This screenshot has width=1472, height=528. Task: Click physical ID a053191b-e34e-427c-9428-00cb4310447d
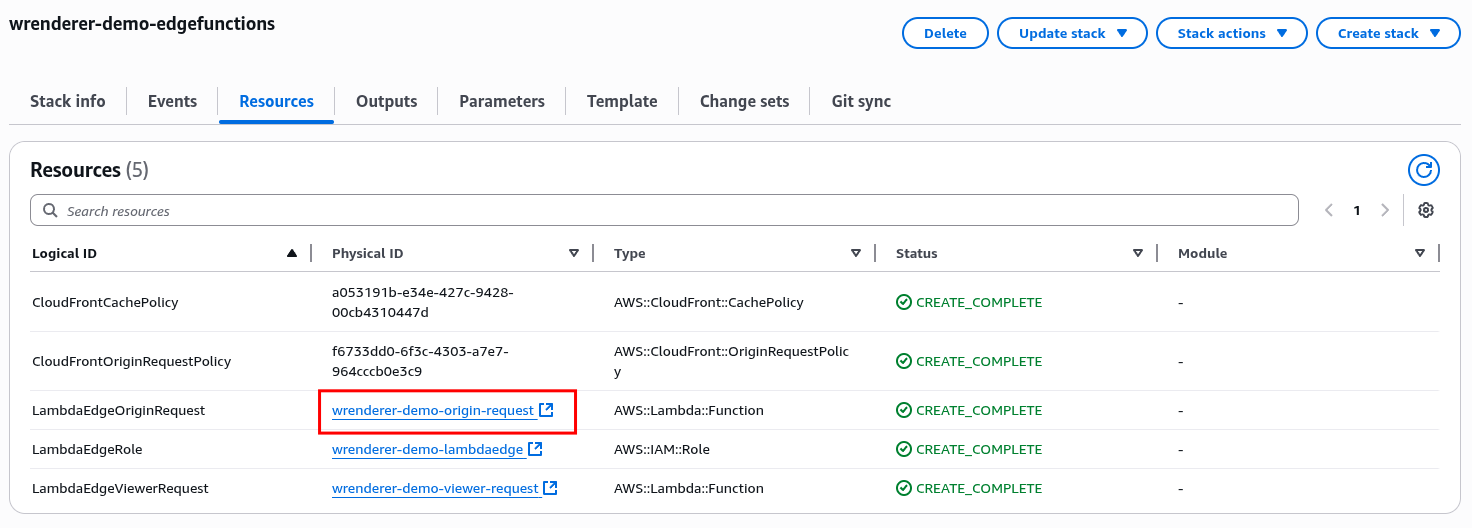tap(423, 302)
